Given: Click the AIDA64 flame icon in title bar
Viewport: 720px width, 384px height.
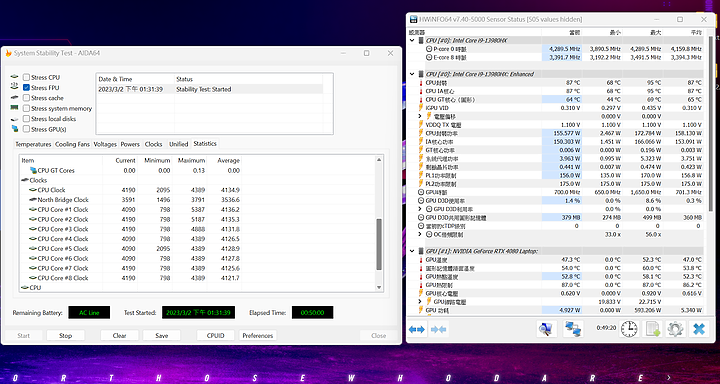Looking at the screenshot, I should click(x=8, y=53).
